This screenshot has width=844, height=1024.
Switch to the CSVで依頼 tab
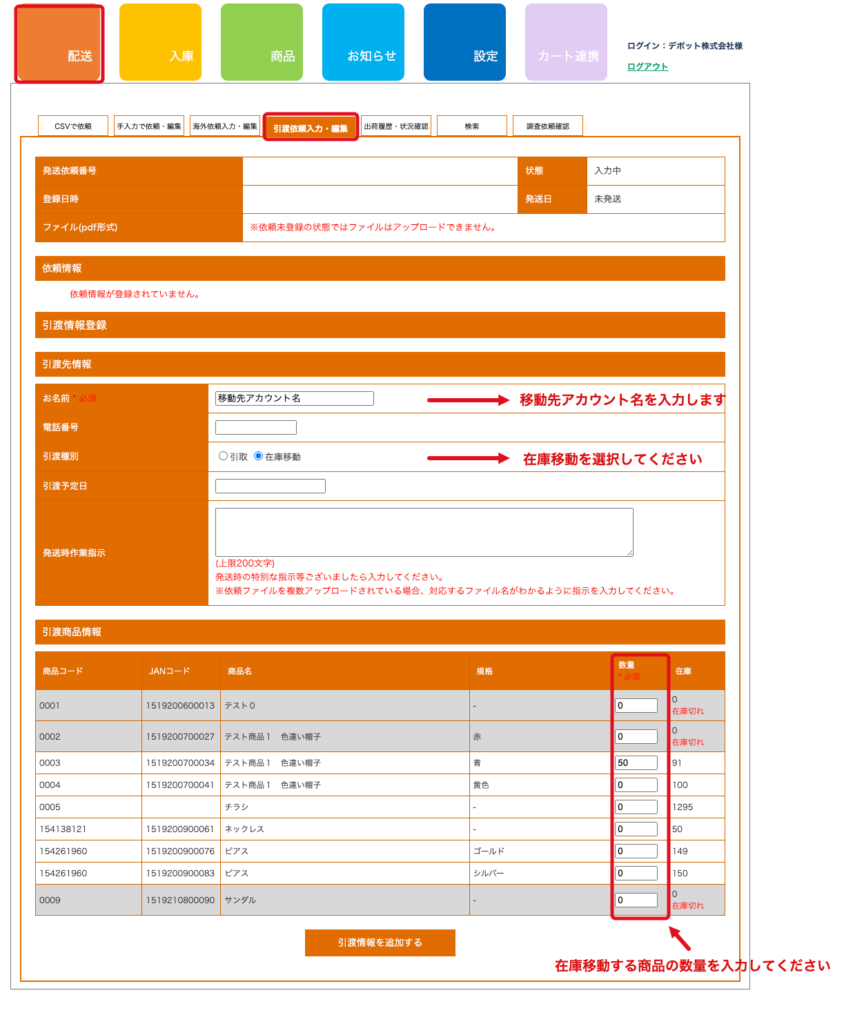73,126
